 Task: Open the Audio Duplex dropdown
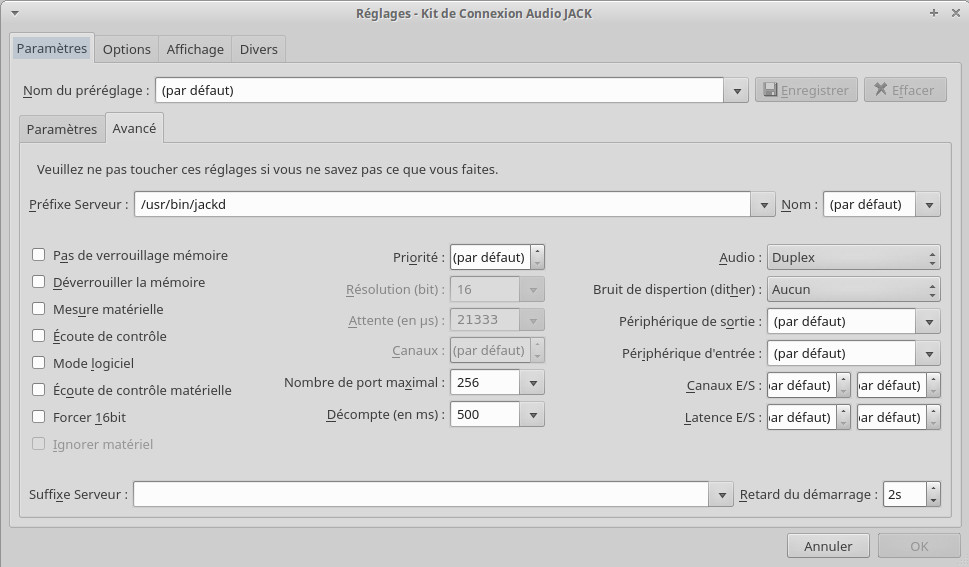[x=853, y=257]
